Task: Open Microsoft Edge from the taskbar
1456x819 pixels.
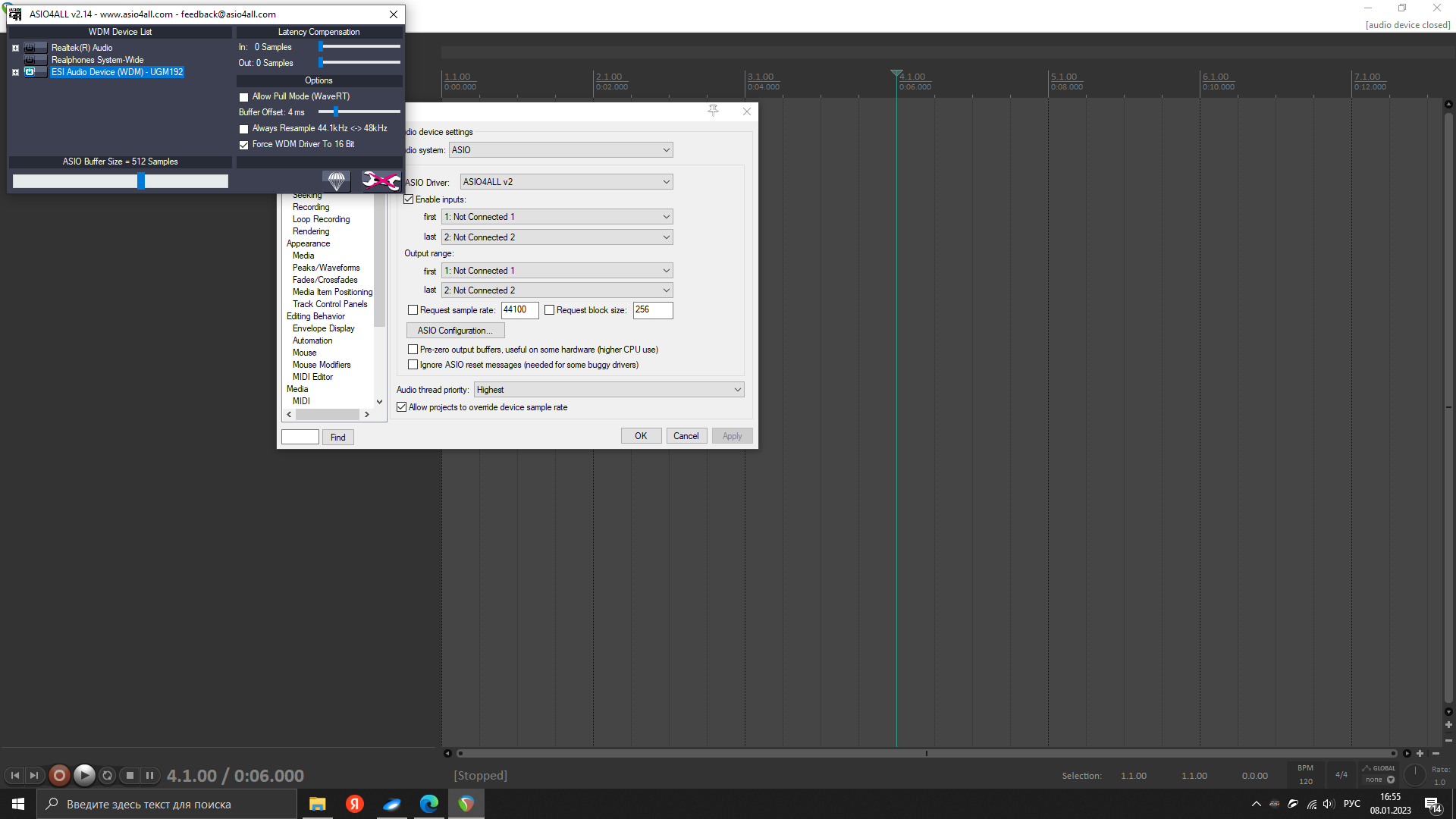Action: point(429,804)
